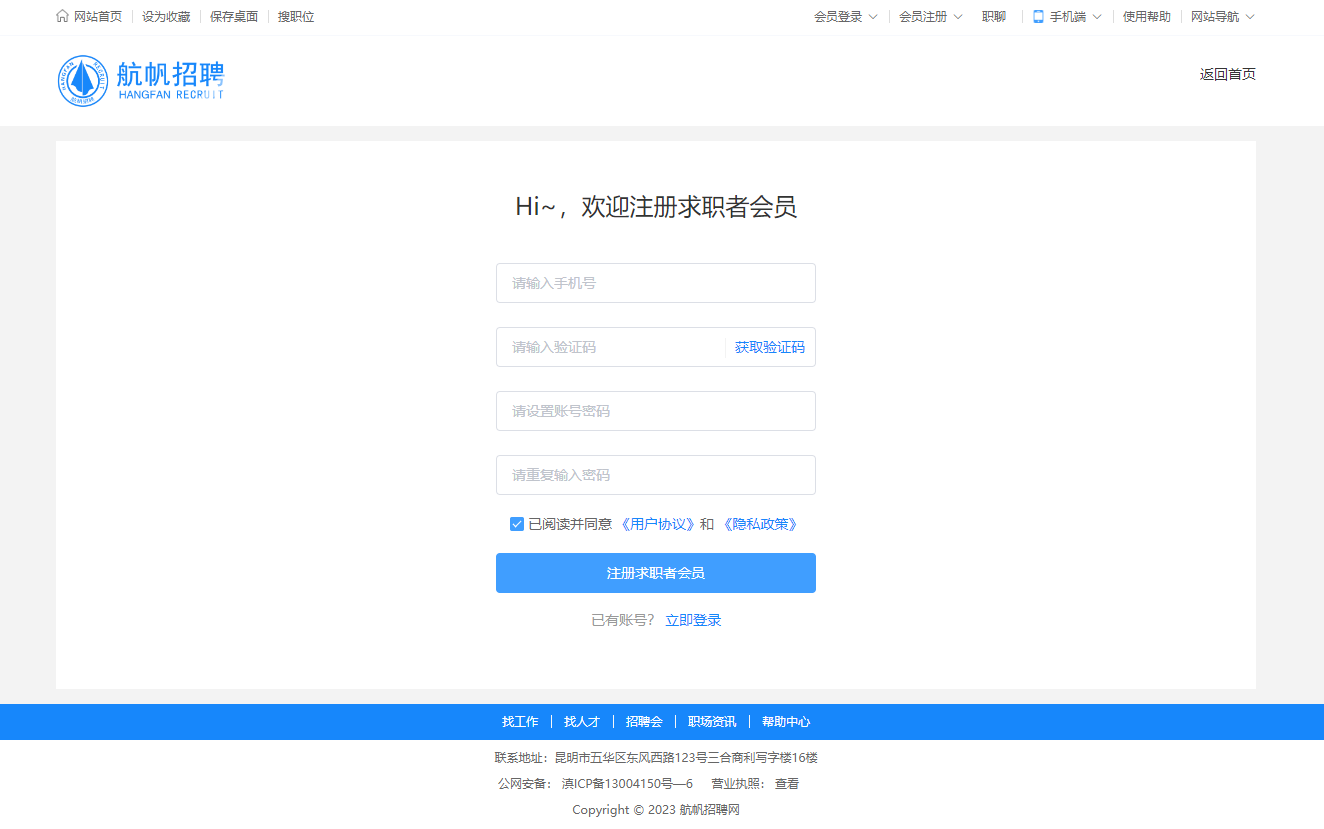The width and height of the screenshot is (1324, 829).
Task: Select 招聘会 in the footer navigation
Action: 644,722
